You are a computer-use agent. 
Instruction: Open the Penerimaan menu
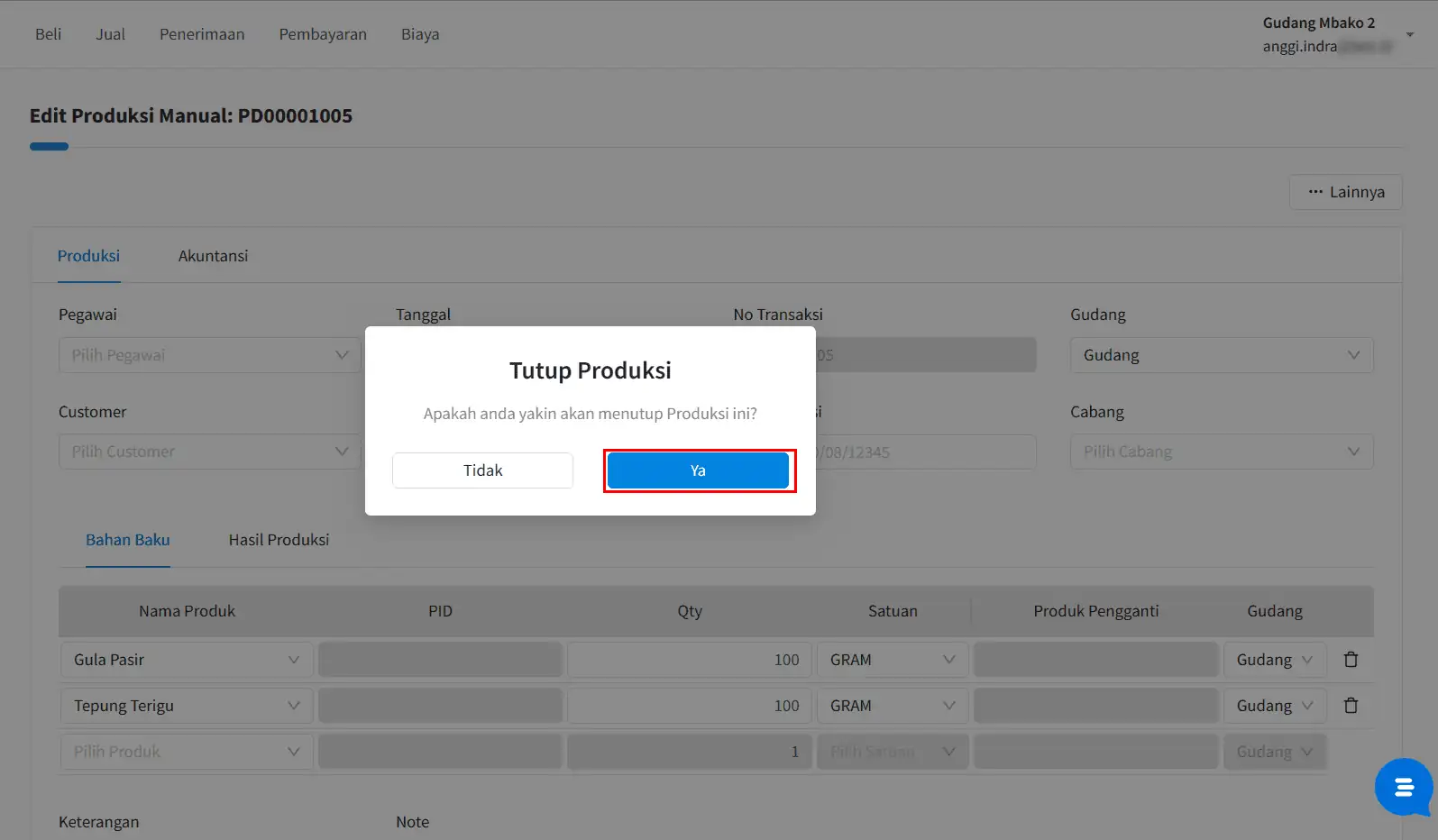202,34
